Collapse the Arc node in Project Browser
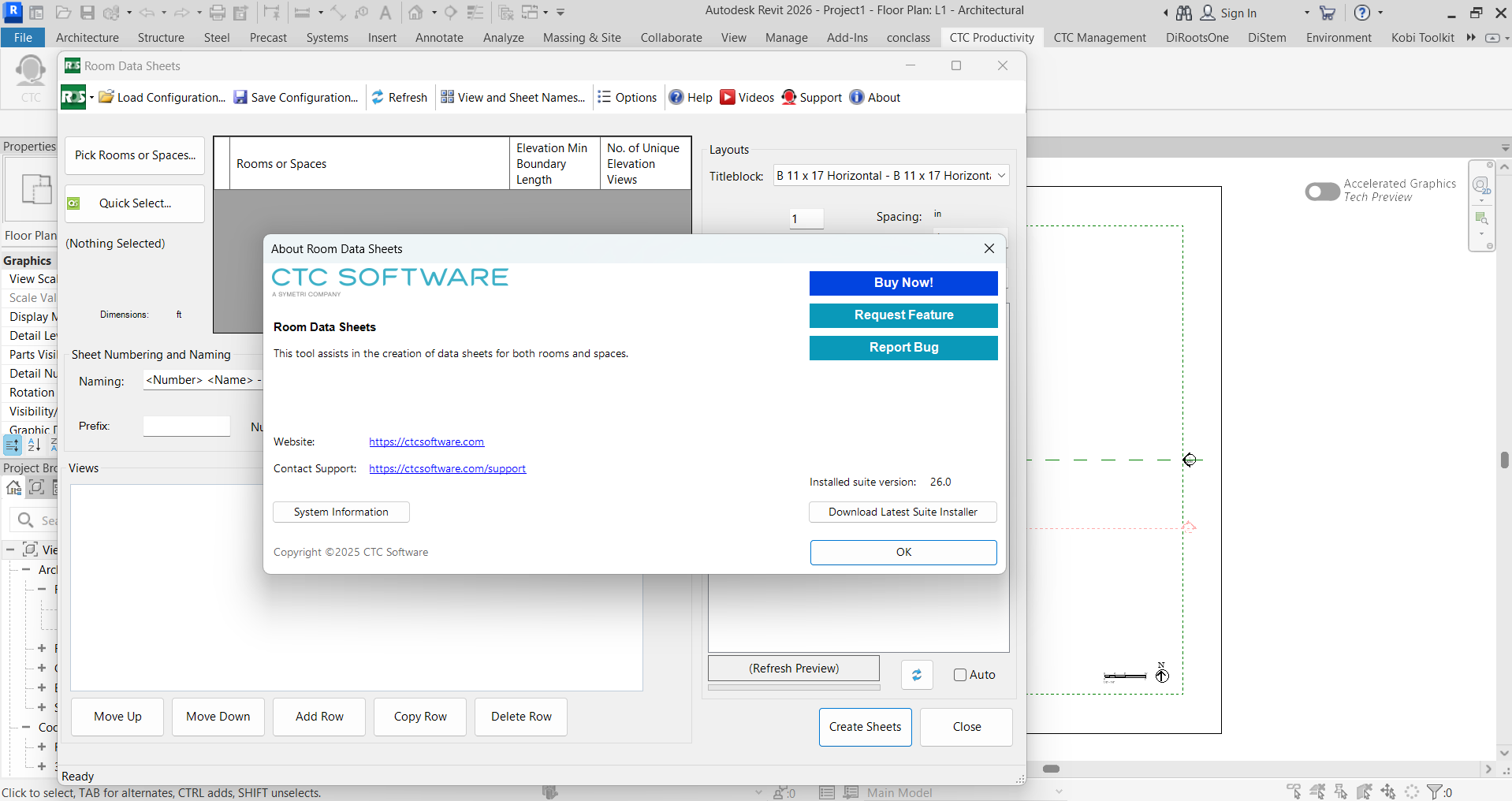Viewport: 1512px width, 801px height. click(26, 569)
